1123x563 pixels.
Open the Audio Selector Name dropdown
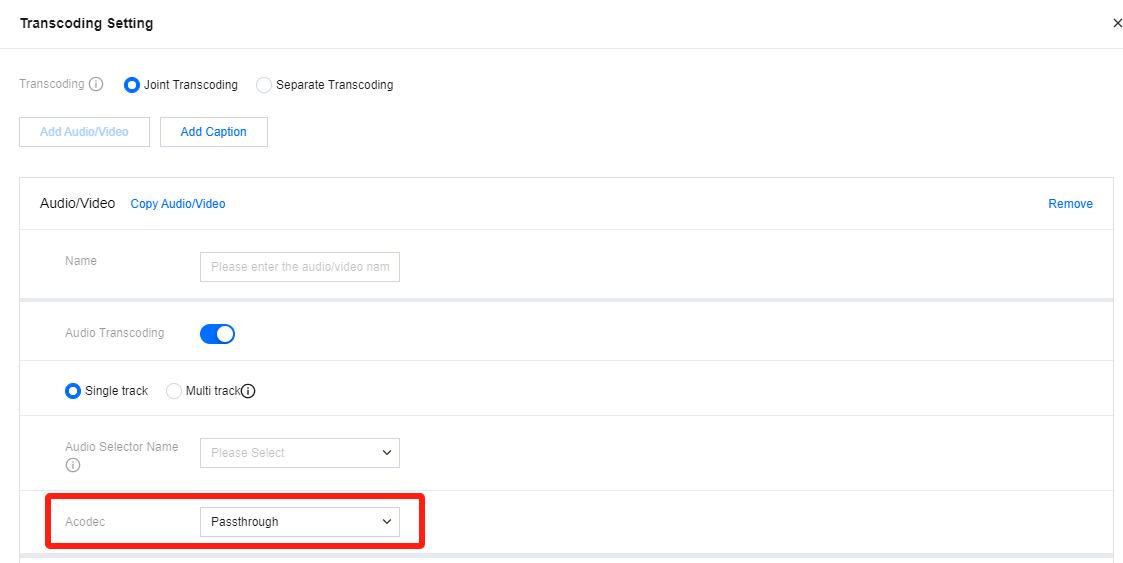299,453
